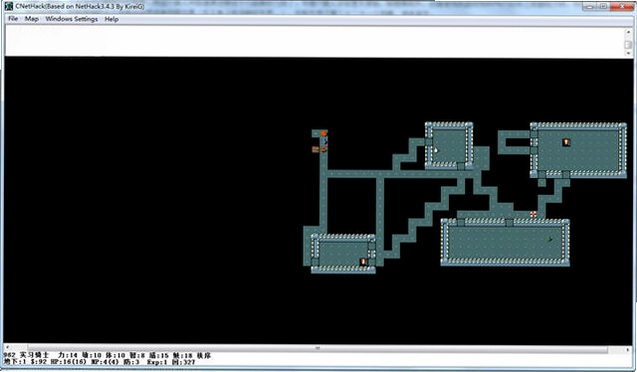Select the staircase tile in the top-right room
This screenshot has height=372, width=637.
566,142
